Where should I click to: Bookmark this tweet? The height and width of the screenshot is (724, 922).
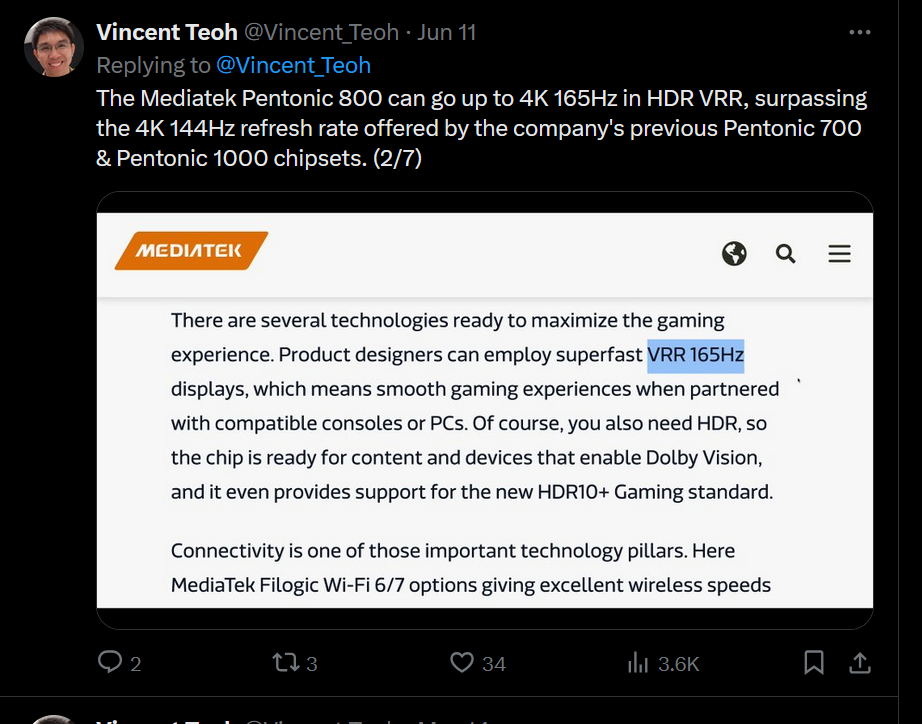click(814, 662)
